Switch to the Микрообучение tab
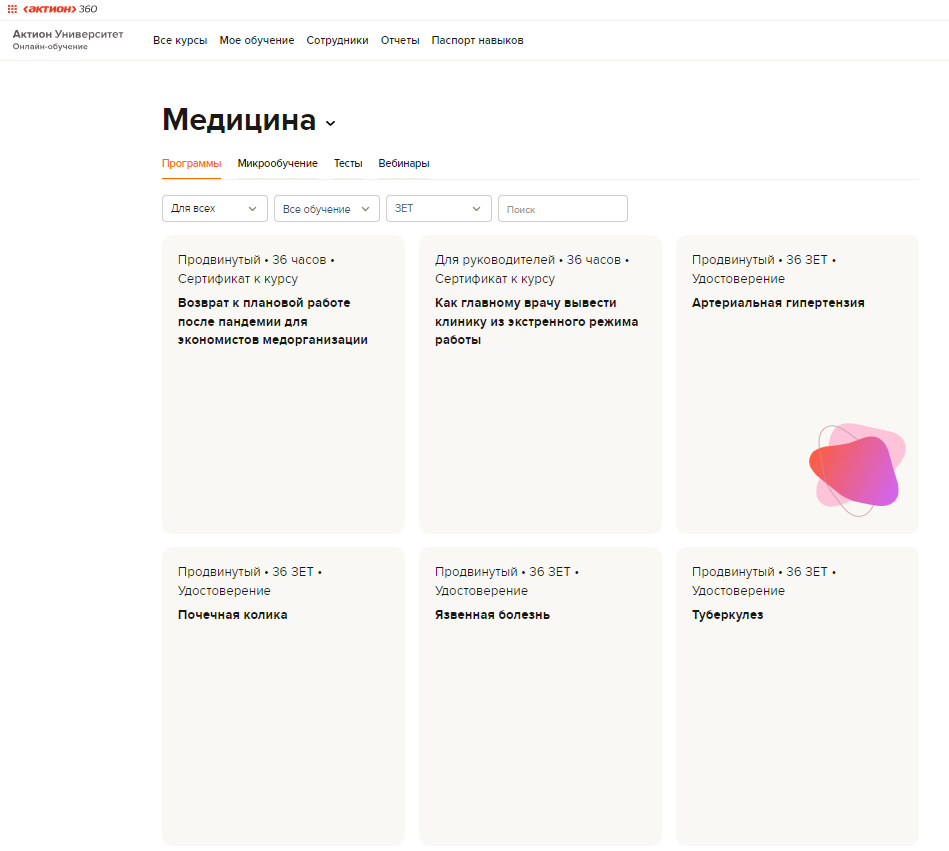This screenshot has width=949, height=851. [x=277, y=163]
